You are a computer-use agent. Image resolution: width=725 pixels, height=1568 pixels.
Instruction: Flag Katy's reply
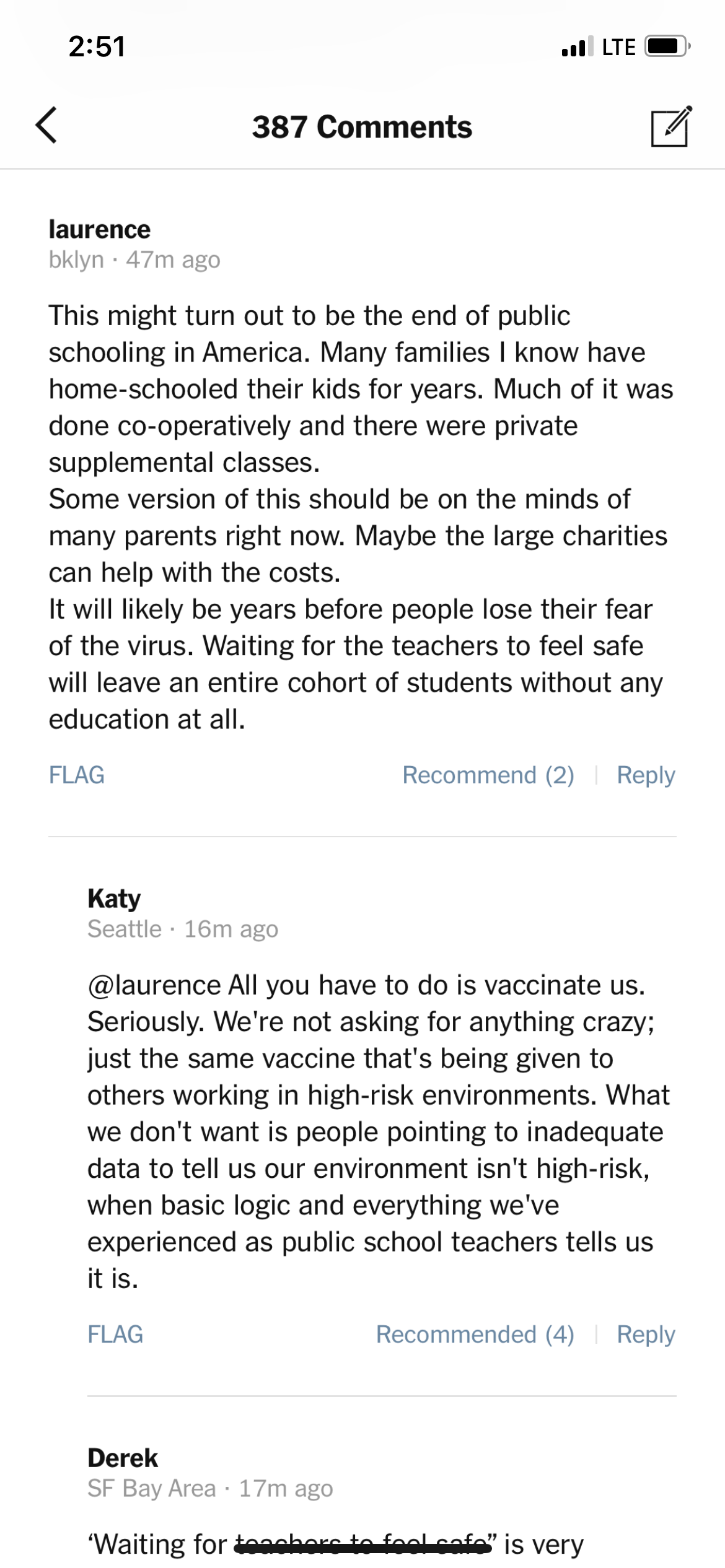(x=115, y=1334)
